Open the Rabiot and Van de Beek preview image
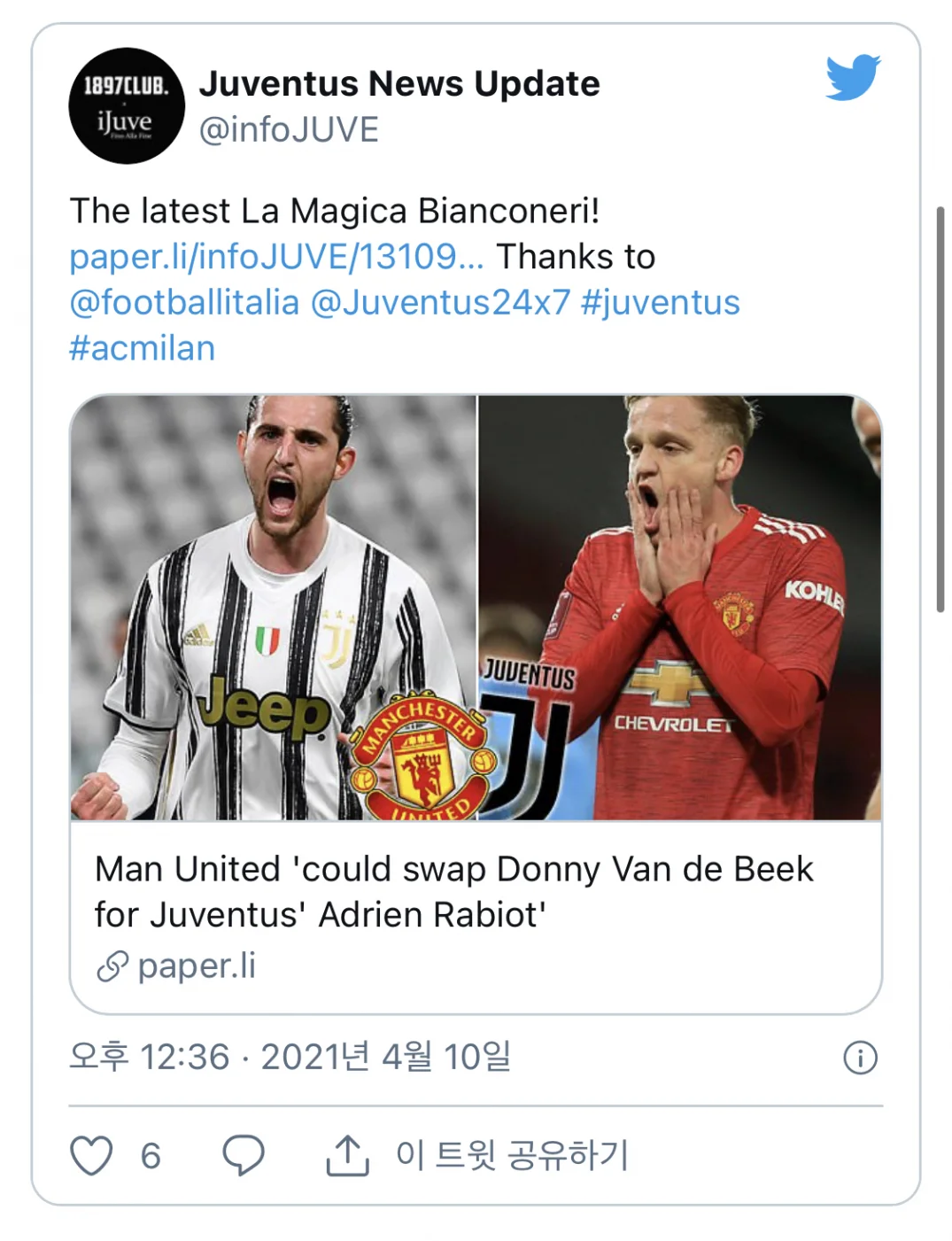Image resolution: width=952 pixels, height=1241 pixels. click(x=476, y=608)
